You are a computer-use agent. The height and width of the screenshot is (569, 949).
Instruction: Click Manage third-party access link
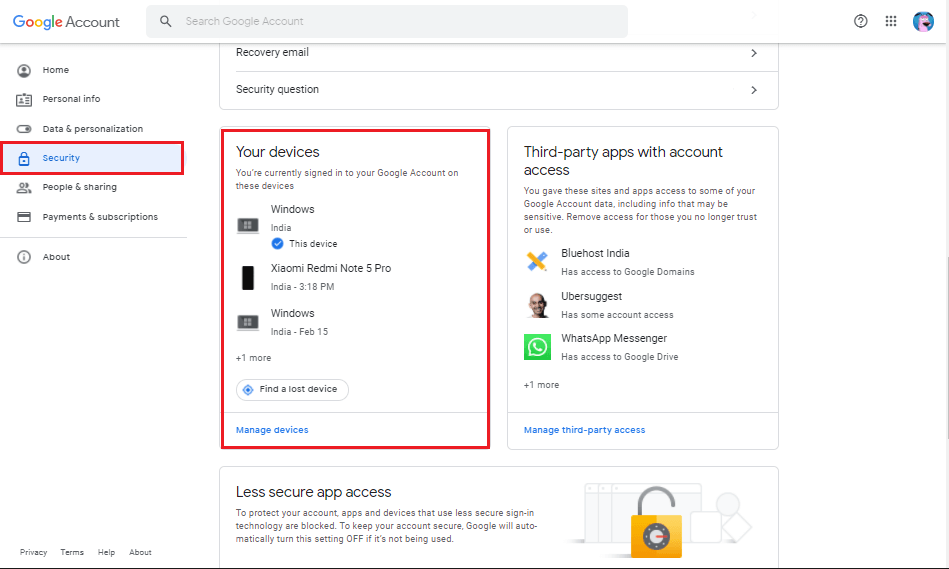point(584,430)
